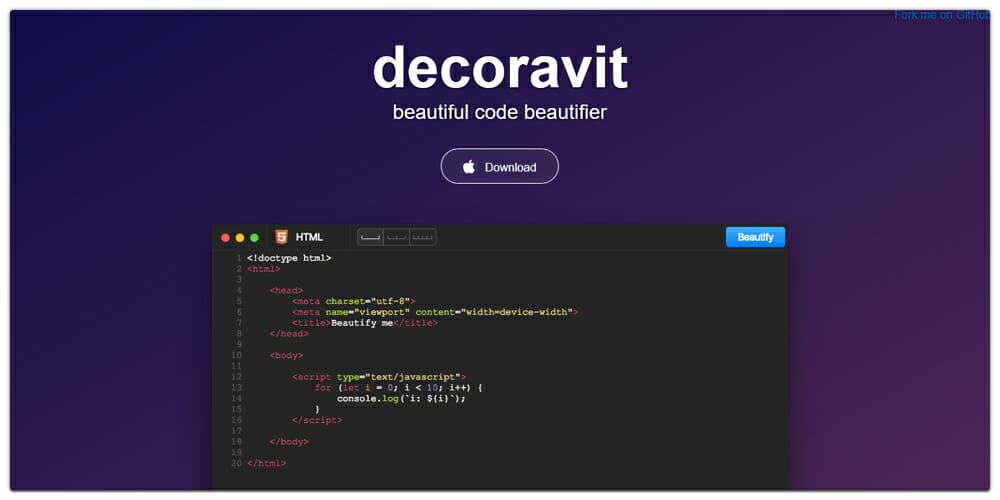Click the red close dot of the editor
1000x500 pixels.
tap(225, 238)
